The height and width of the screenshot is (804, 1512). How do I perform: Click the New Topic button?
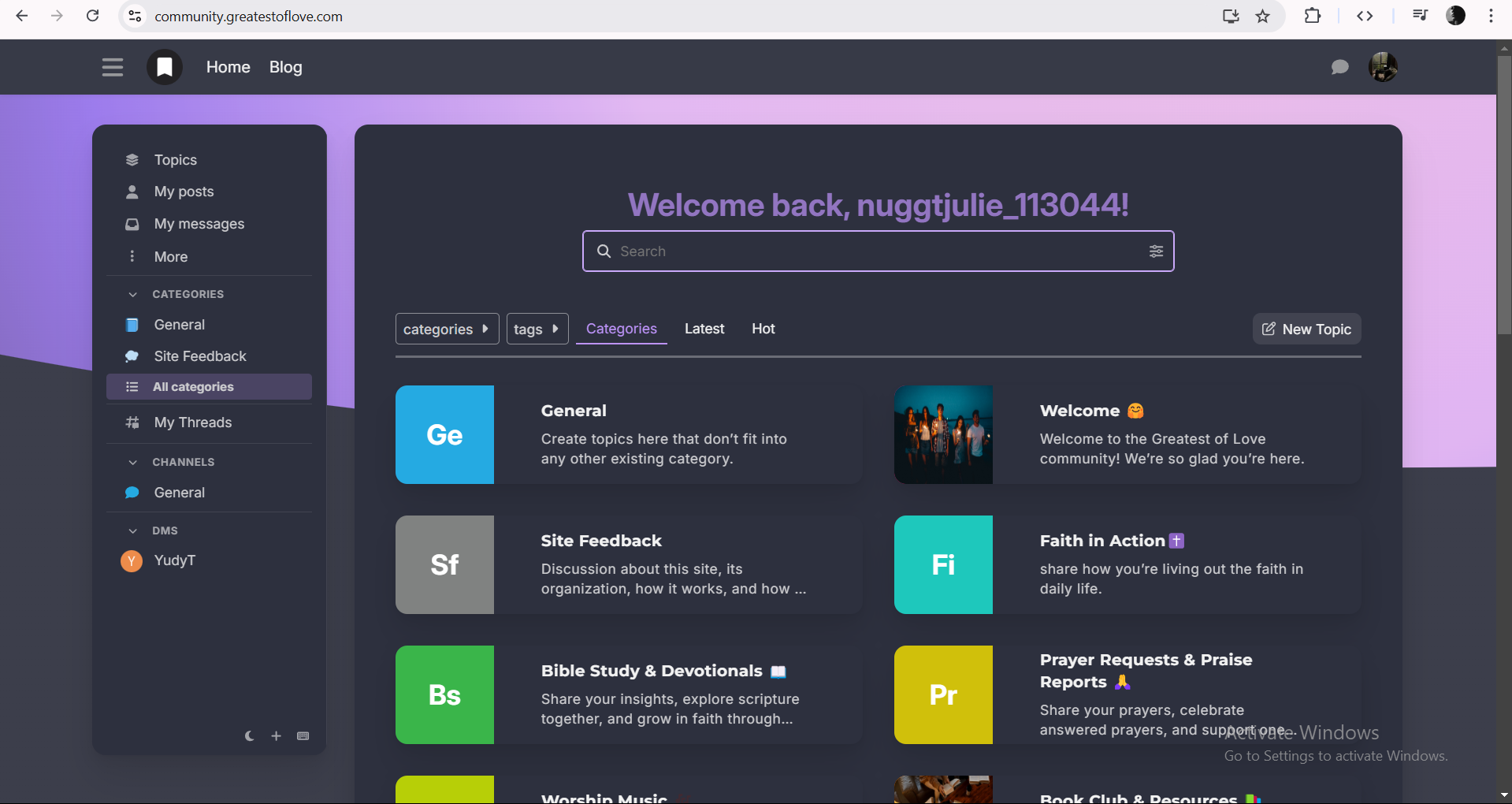coord(1306,329)
